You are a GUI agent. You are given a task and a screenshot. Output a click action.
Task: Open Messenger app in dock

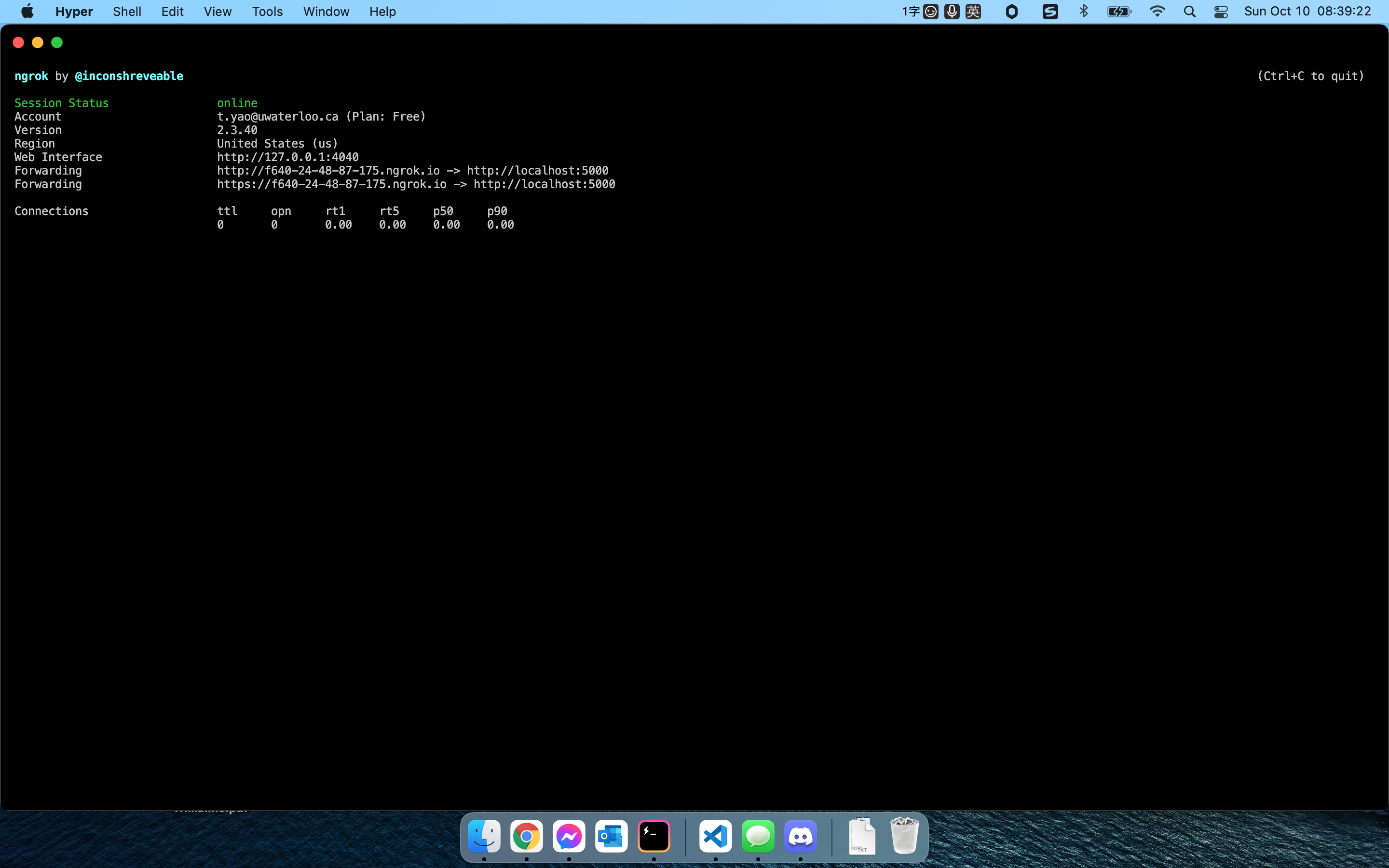point(569,837)
